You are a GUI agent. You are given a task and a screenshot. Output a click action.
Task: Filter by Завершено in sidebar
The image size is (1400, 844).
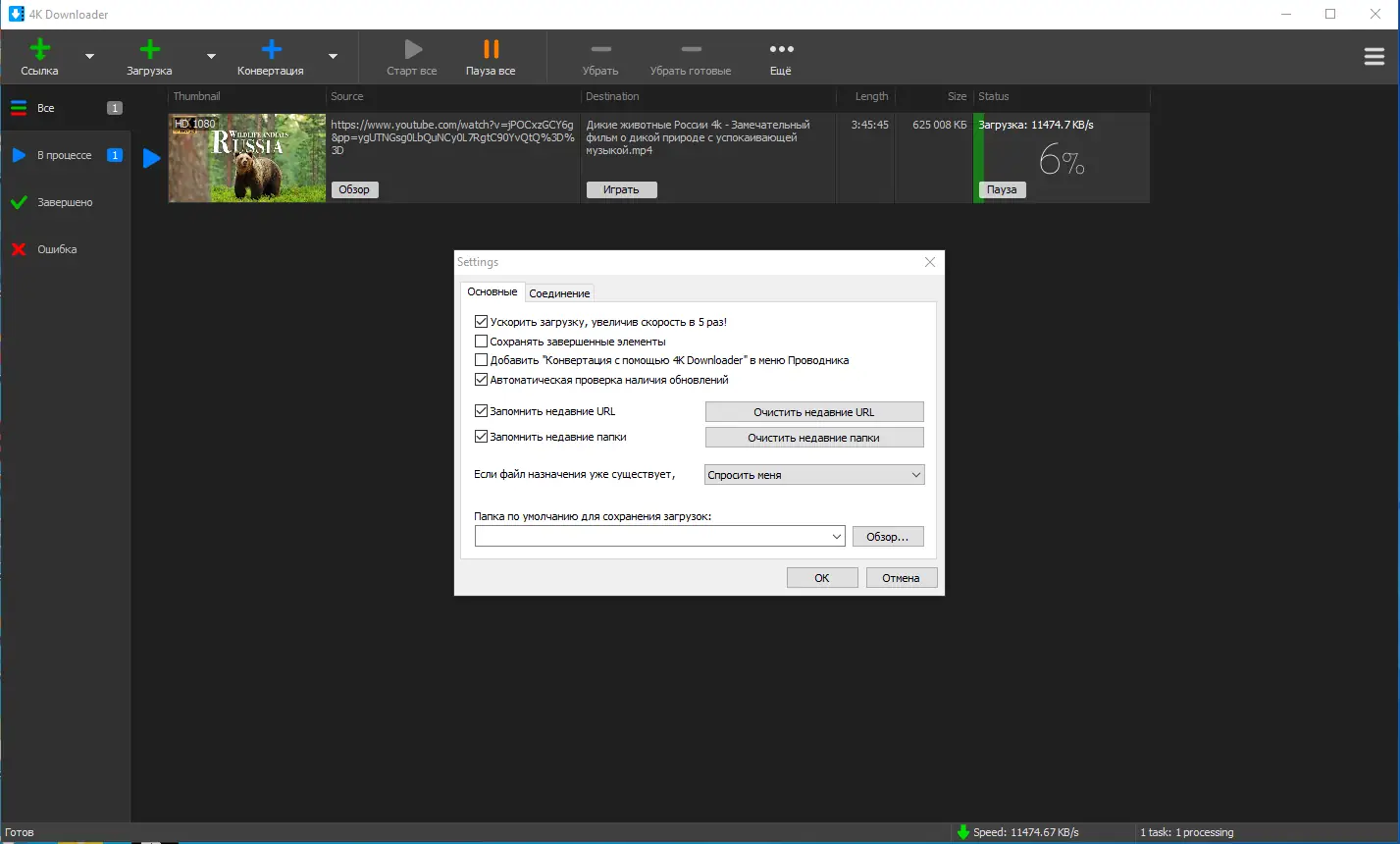click(65, 202)
